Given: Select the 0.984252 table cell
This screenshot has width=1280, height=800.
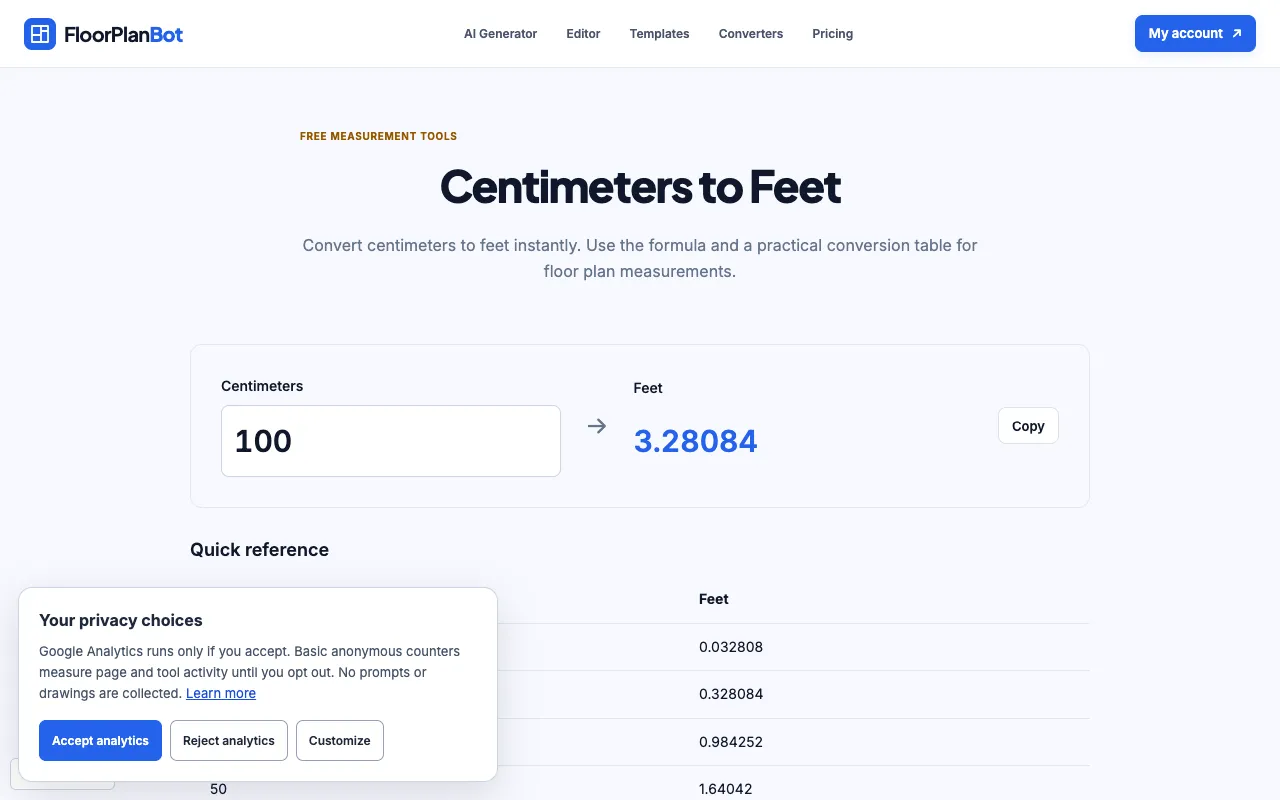Looking at the screenshot, I should coord(731,742).
